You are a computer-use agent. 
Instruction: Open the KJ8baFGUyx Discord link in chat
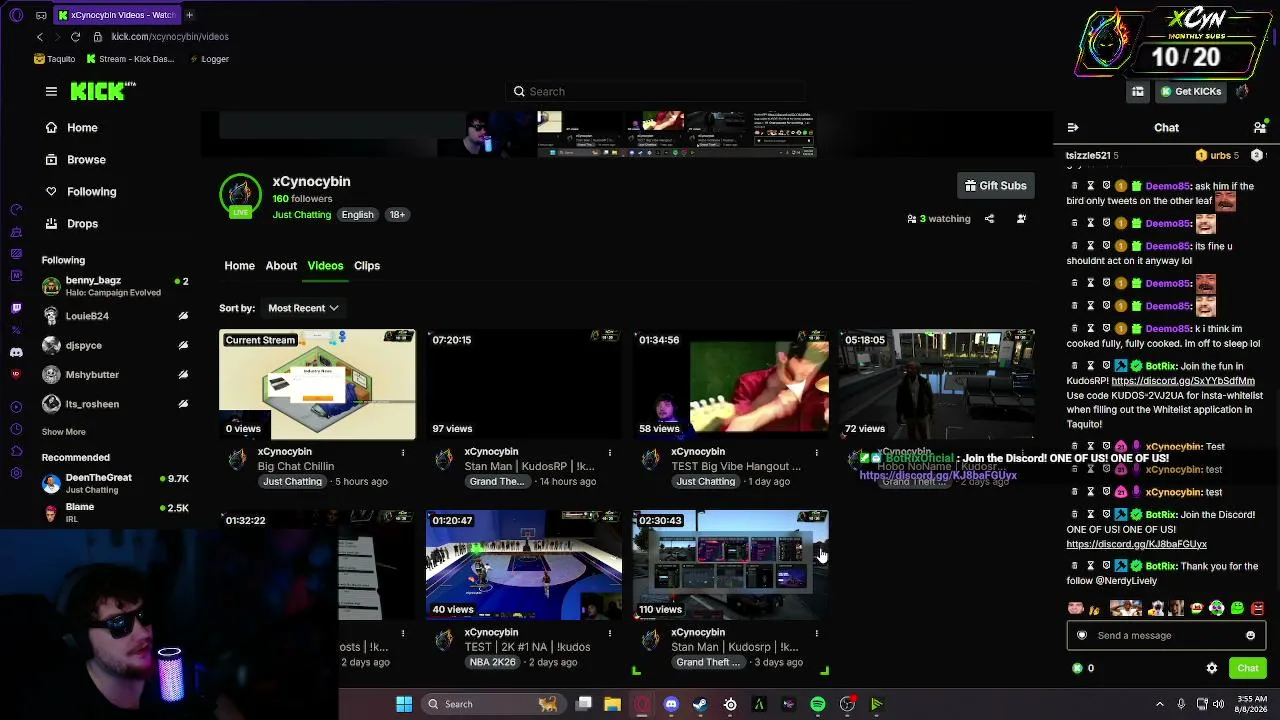pos(1136,545)
